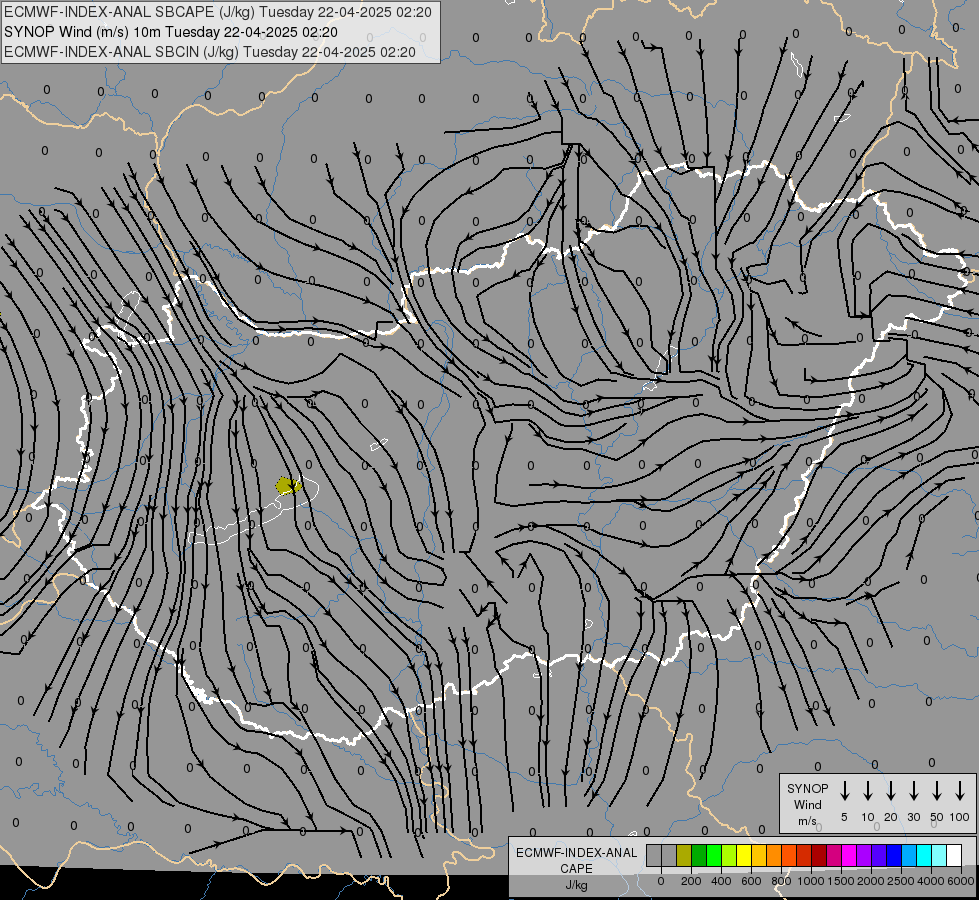Select the deep blue CAPE swatch before 2500
The image size is (979, 900).
pos(894,855)
